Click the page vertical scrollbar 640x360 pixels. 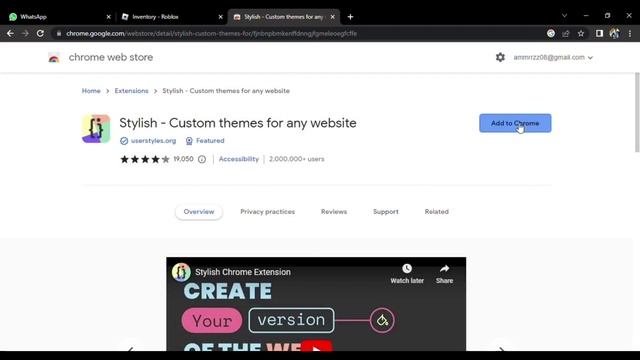coord(637,112)
